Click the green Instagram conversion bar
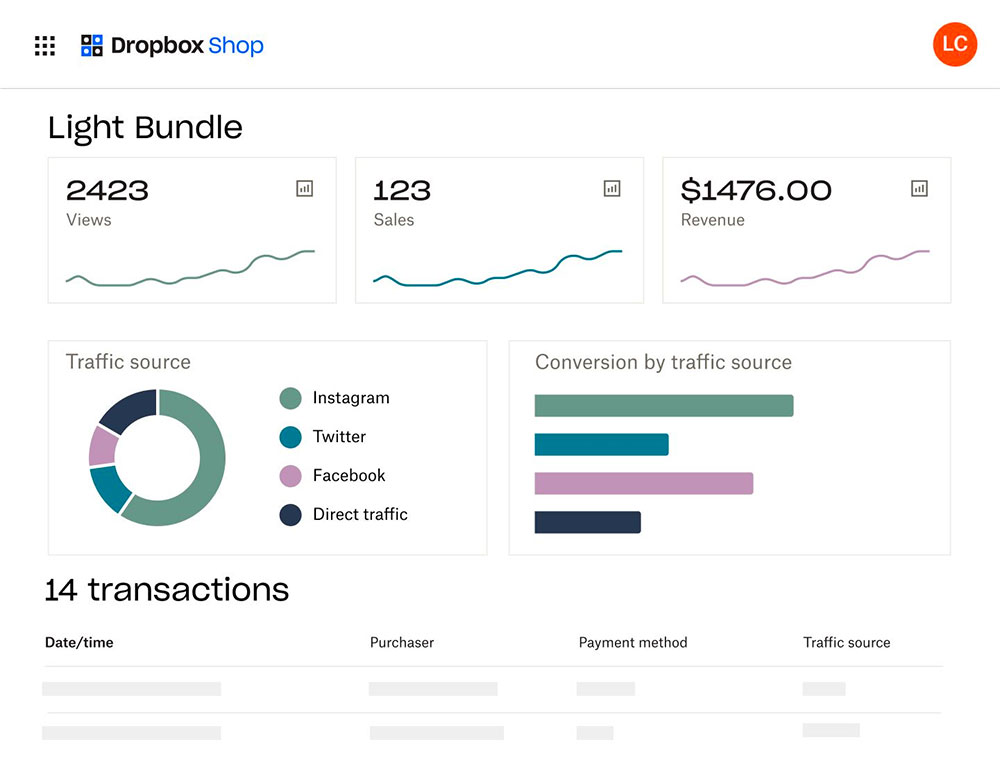This screenshot has width=1000, height=758. (x=664, y=405)
